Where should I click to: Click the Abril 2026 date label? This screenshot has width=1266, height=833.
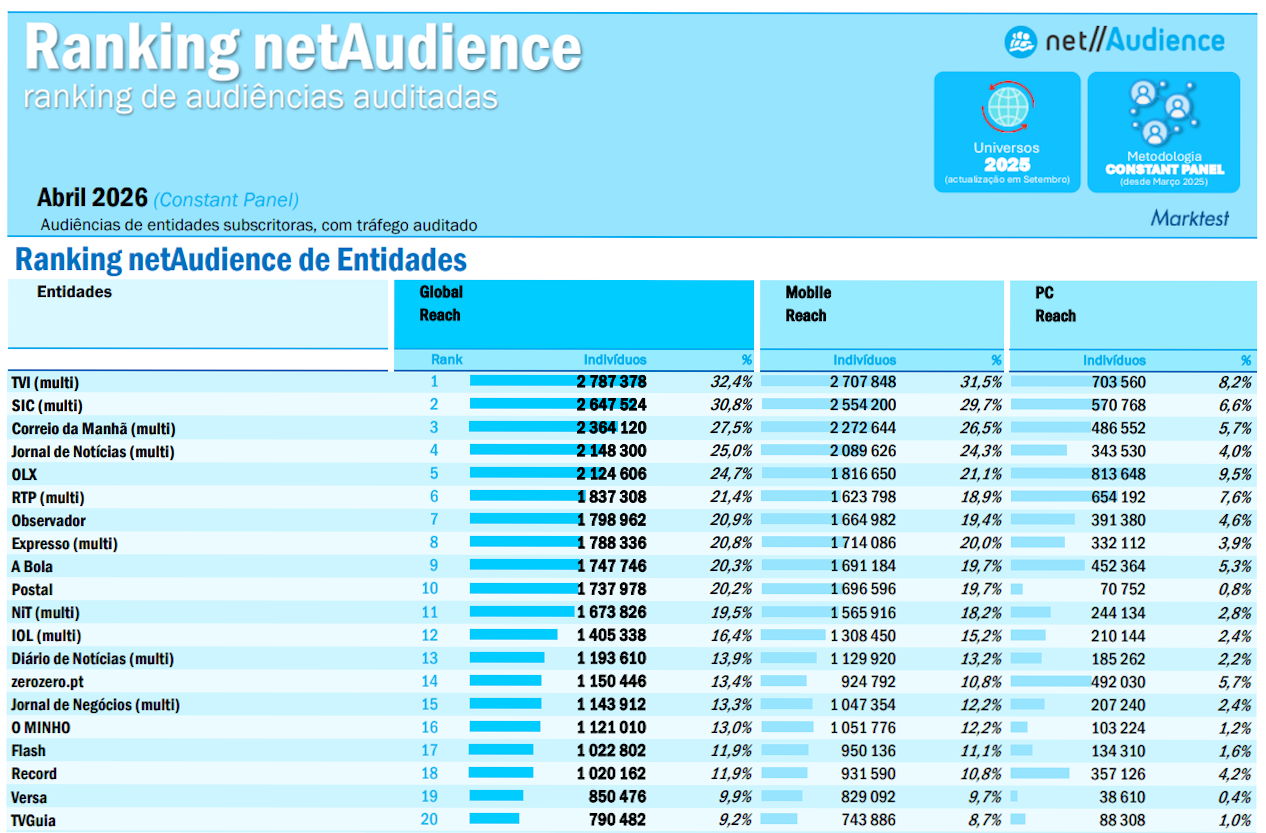93,198
